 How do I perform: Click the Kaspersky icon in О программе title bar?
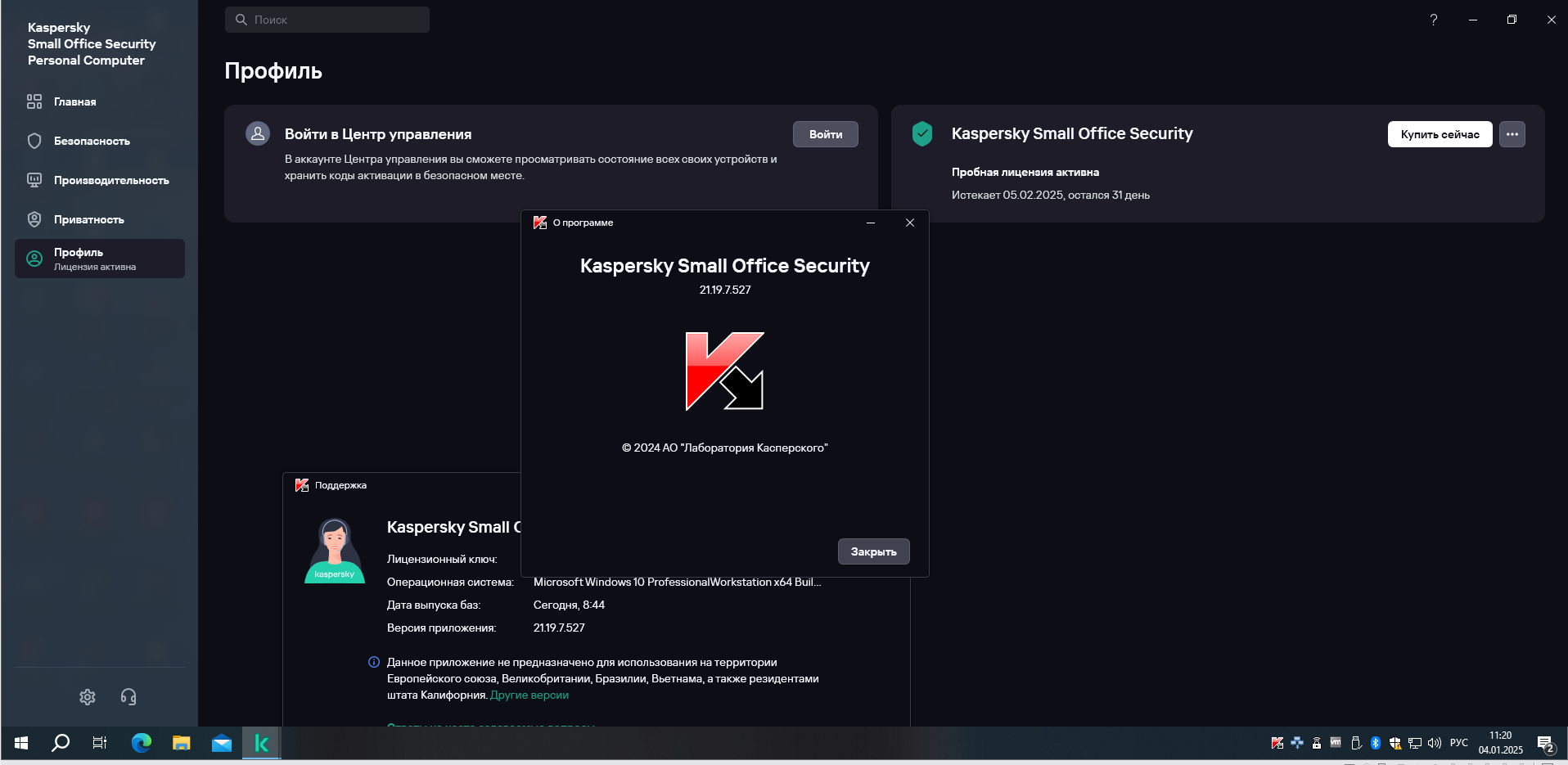(540, 223)
